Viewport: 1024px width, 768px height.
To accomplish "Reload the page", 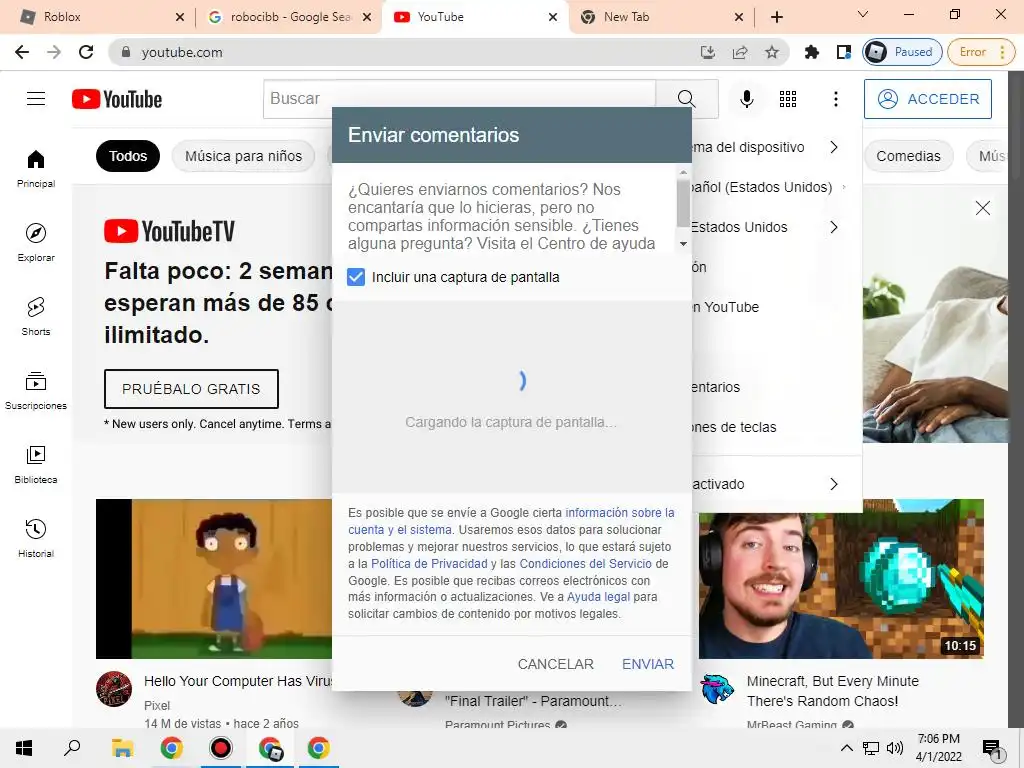I will pos(86,52).
